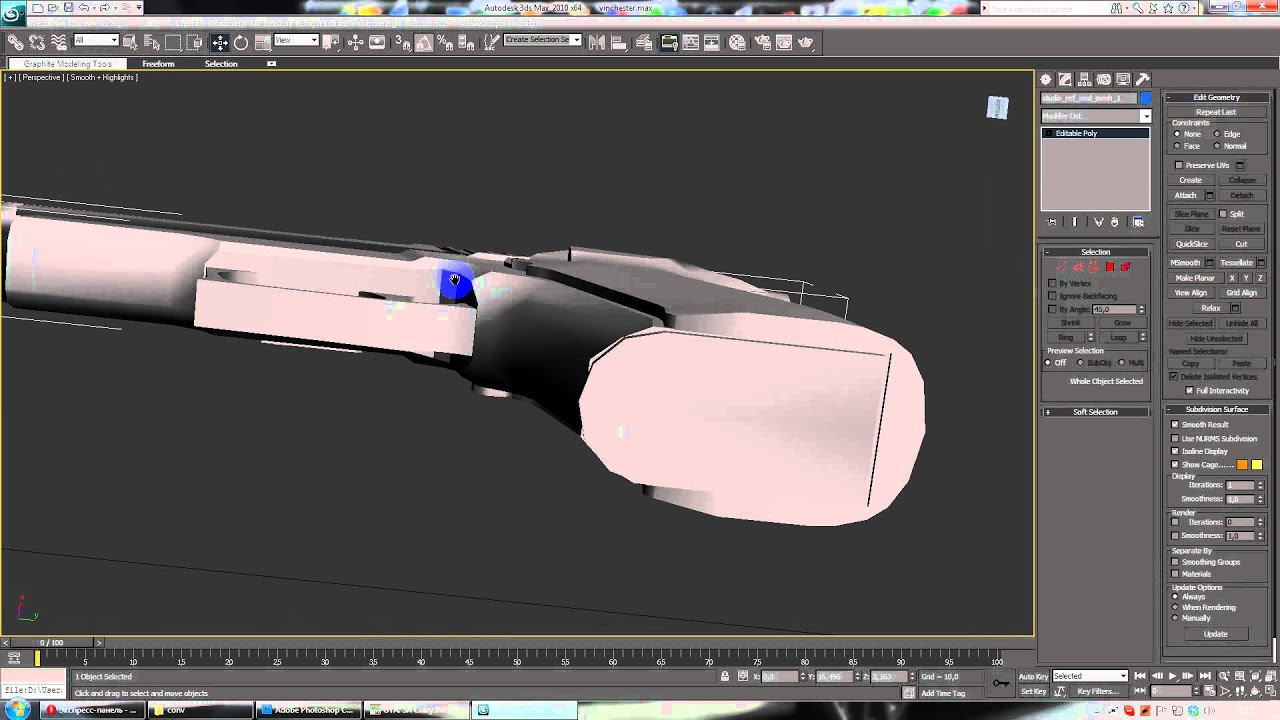The height and width of the screenshot is (720, 1280).
Task: Click the QuickSlice button
Action: point(1191,244)
